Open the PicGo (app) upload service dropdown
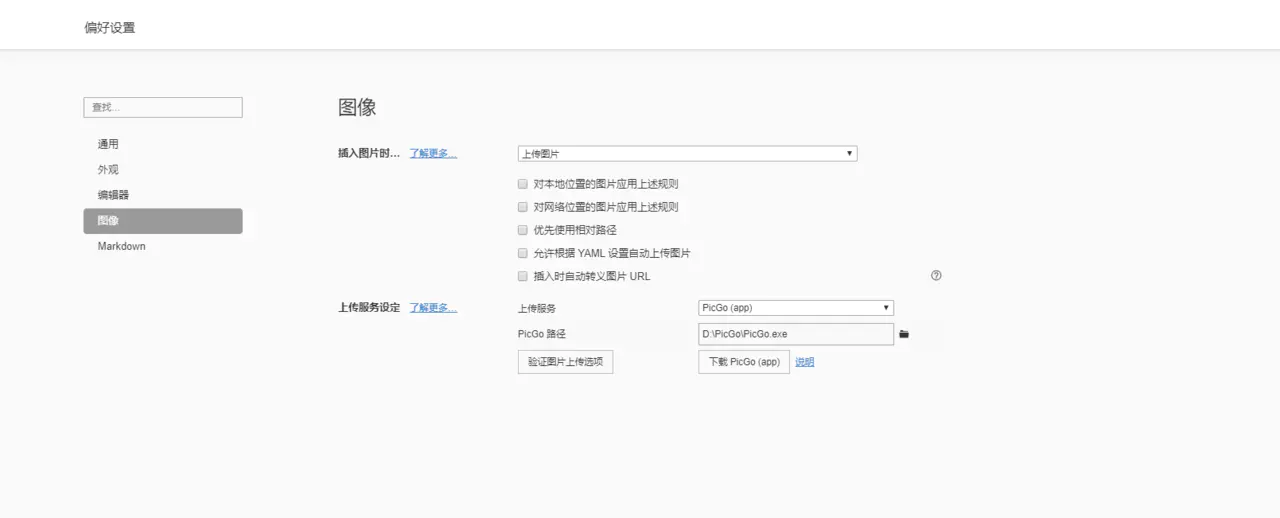 pyautogui.click(x=796, y=308)
